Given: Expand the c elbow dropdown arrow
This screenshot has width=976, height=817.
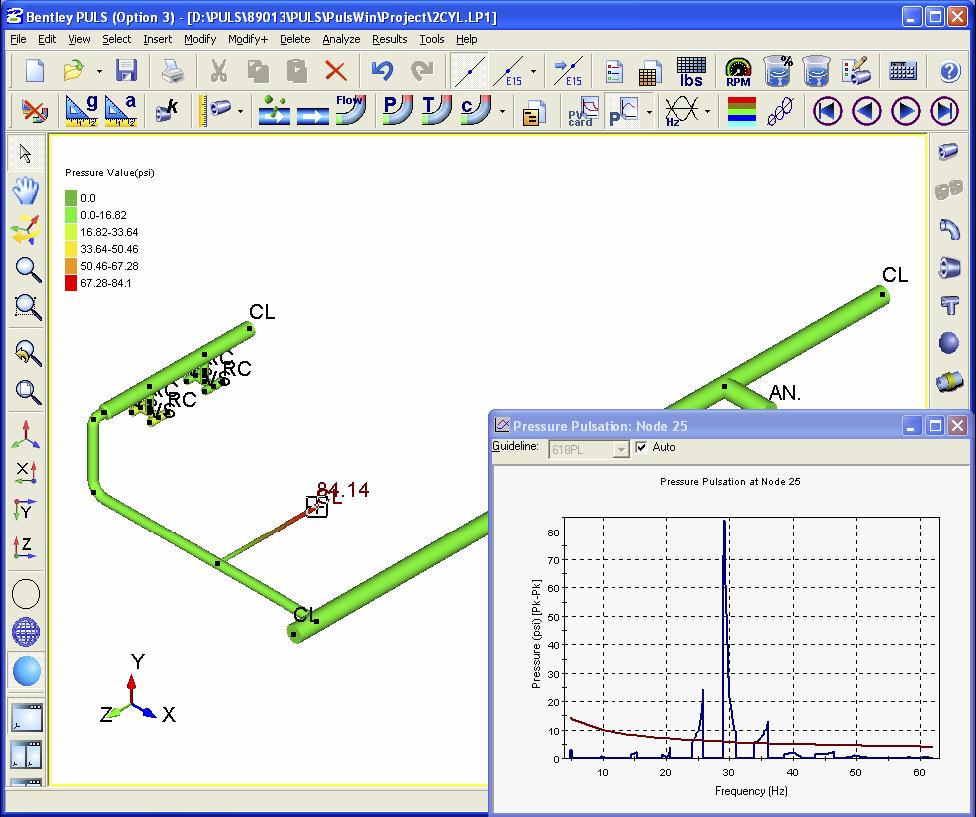Looking at the screenshot, I should tap(502, 112).
